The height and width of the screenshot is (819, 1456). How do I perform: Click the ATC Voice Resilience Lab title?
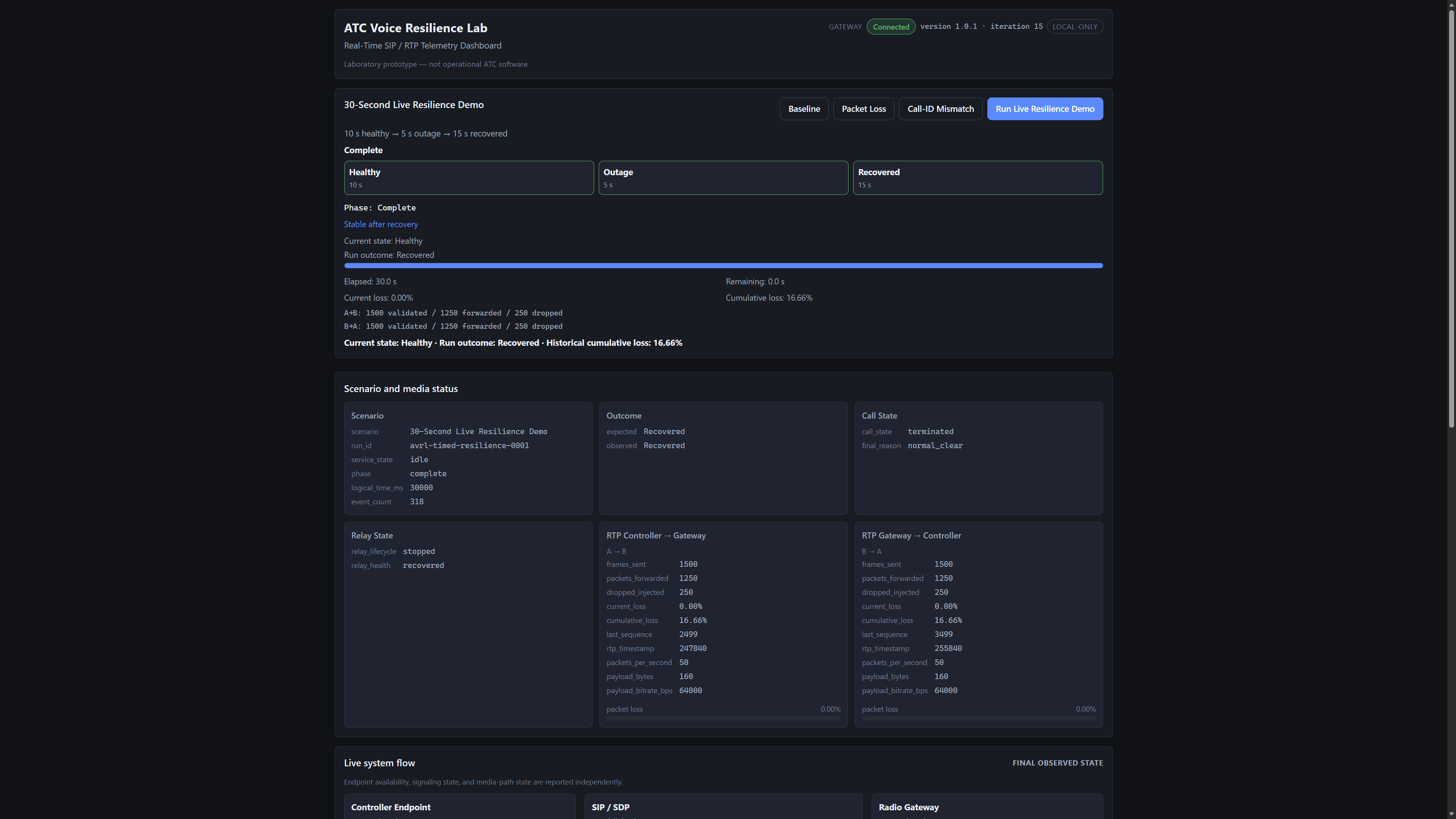[416, 28]
